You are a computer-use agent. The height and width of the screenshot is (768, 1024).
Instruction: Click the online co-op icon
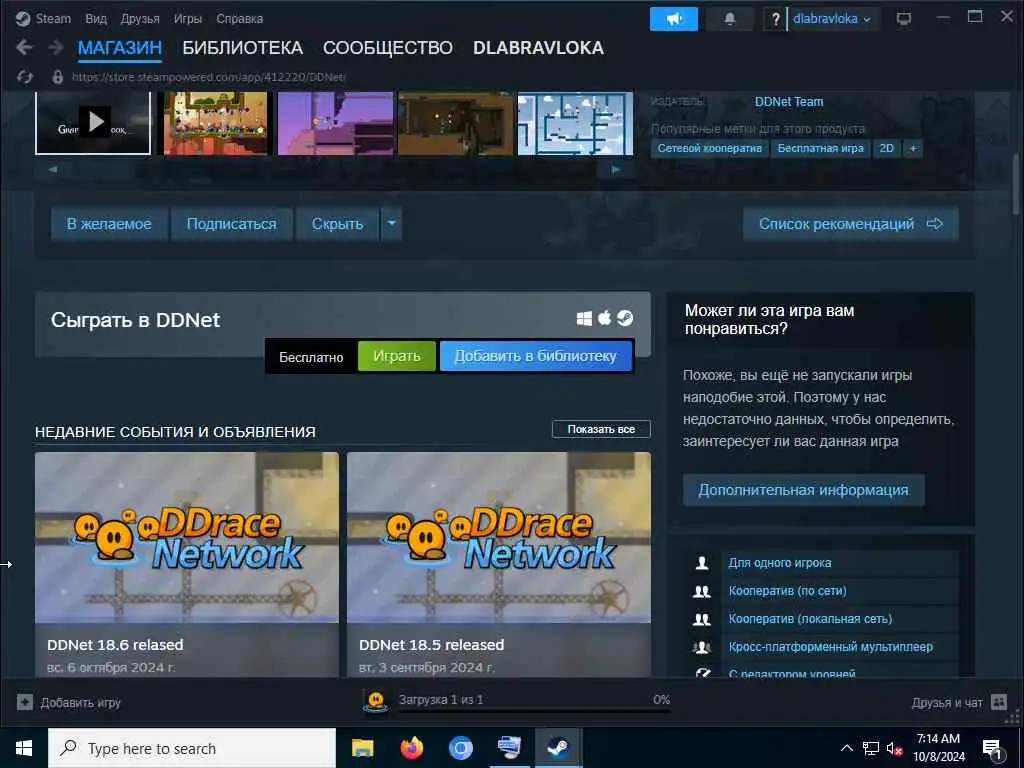coord(702,591)
